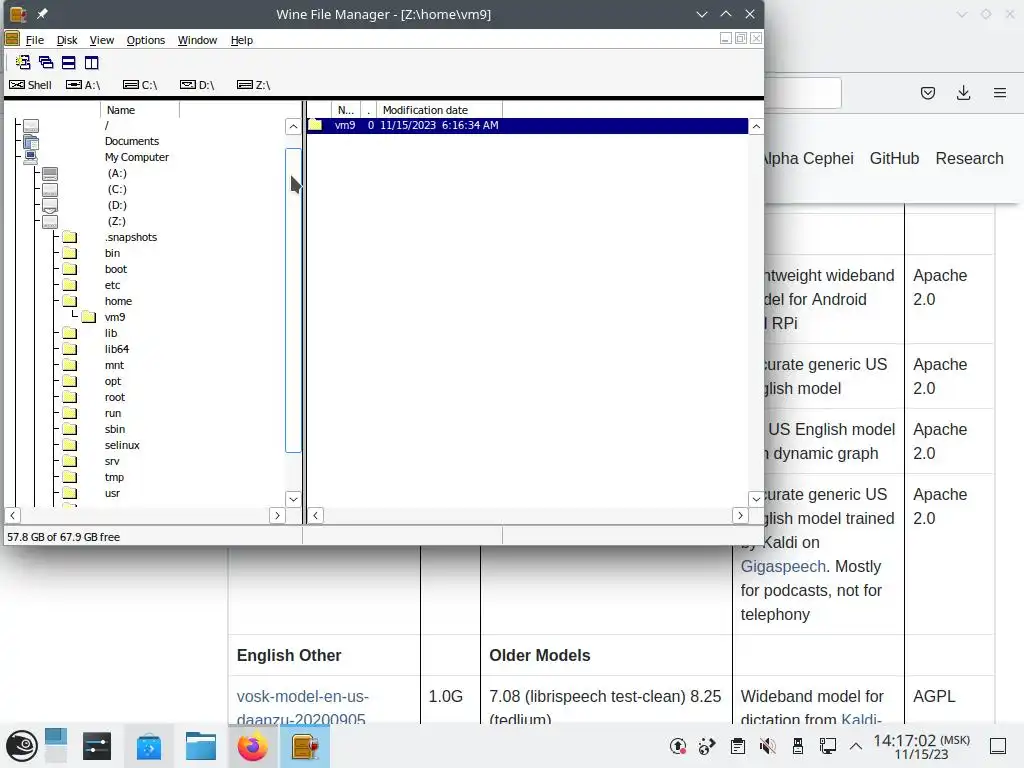Open a new window via toolbar icon
The width and height of the screenshot is (1024, 768).
(x=23, y=63)
